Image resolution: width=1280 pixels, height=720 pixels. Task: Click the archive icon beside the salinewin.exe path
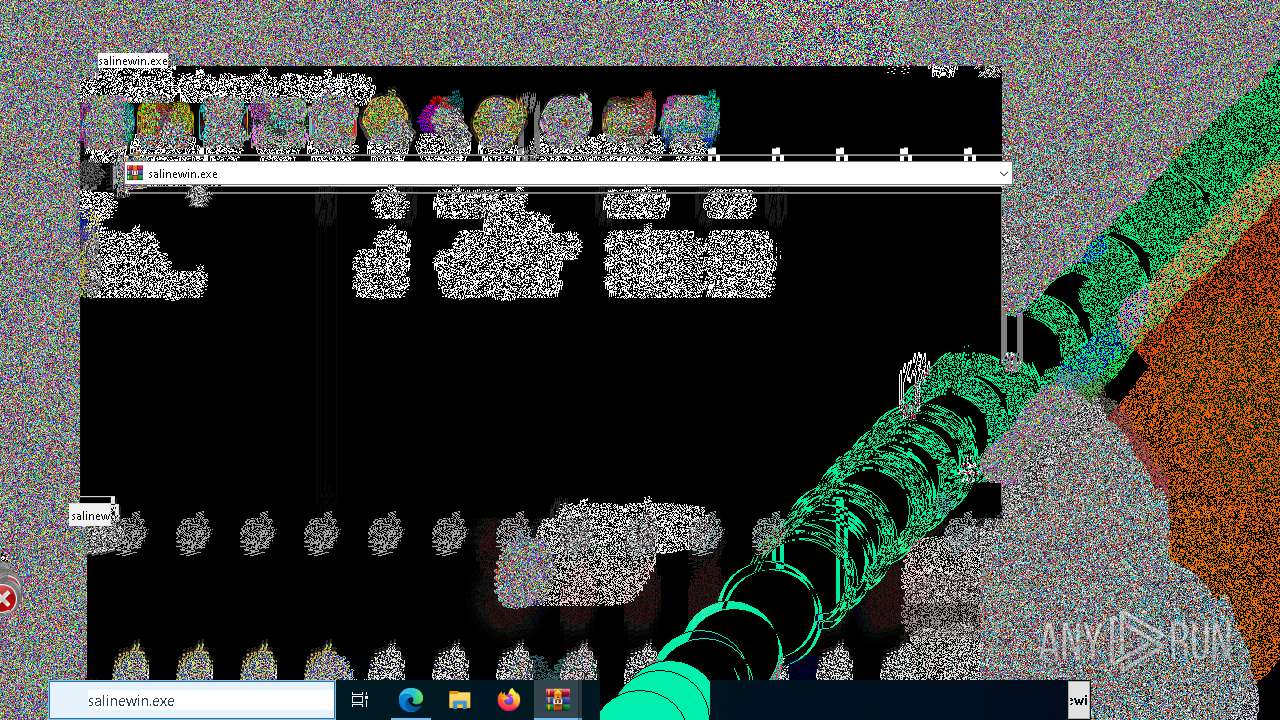[x=135, y=173]
